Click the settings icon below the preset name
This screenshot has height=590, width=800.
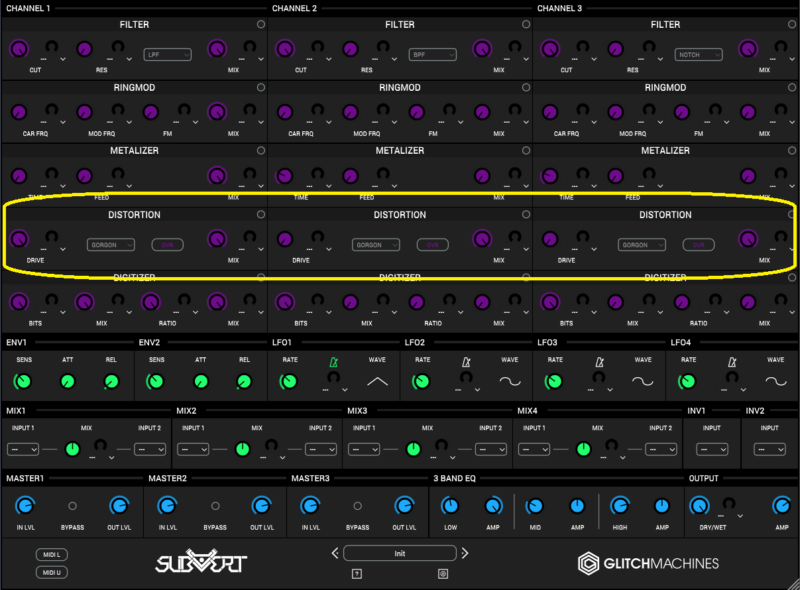[443, 573]
